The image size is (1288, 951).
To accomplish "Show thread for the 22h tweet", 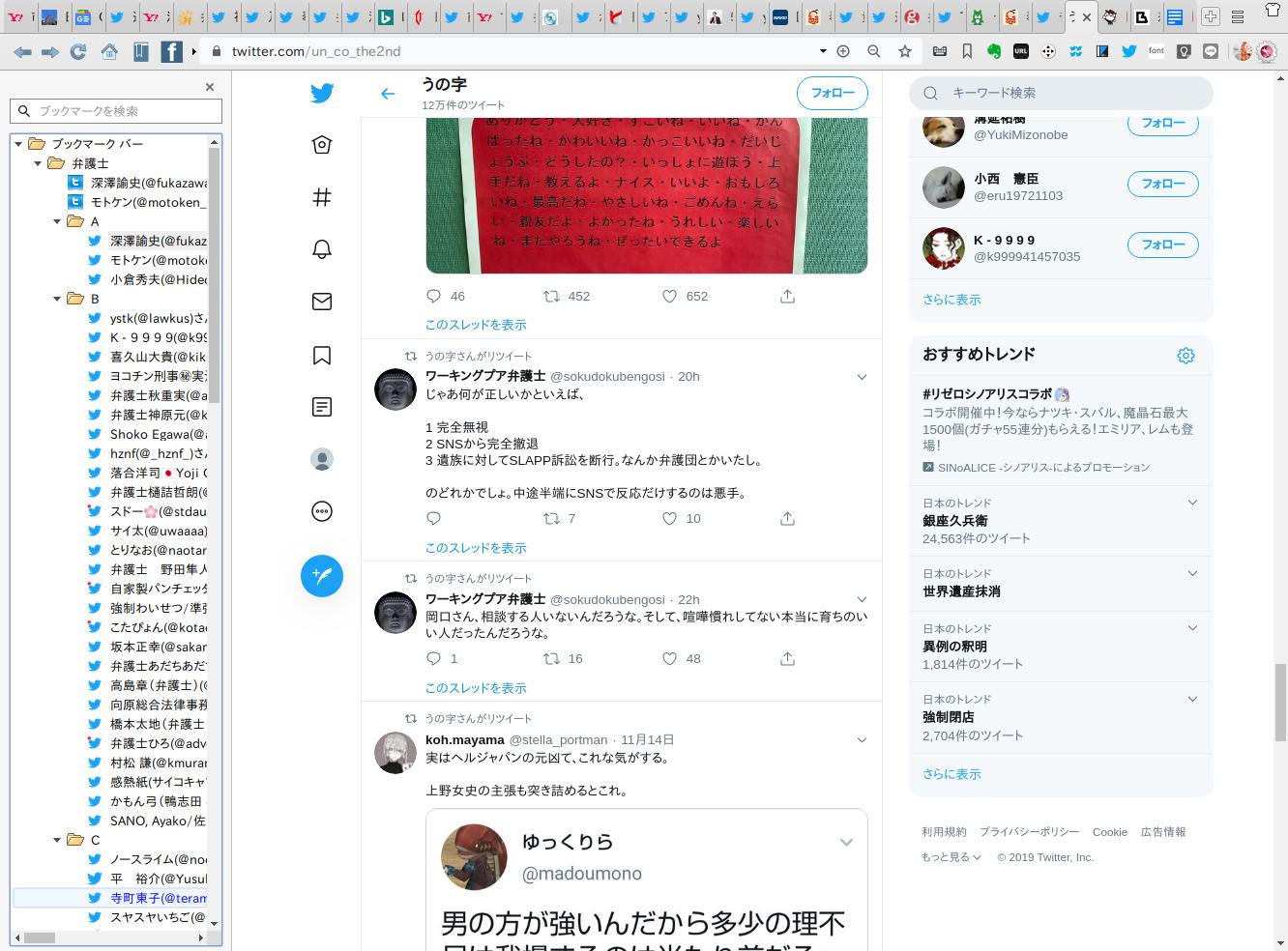I will click(476, 688).
